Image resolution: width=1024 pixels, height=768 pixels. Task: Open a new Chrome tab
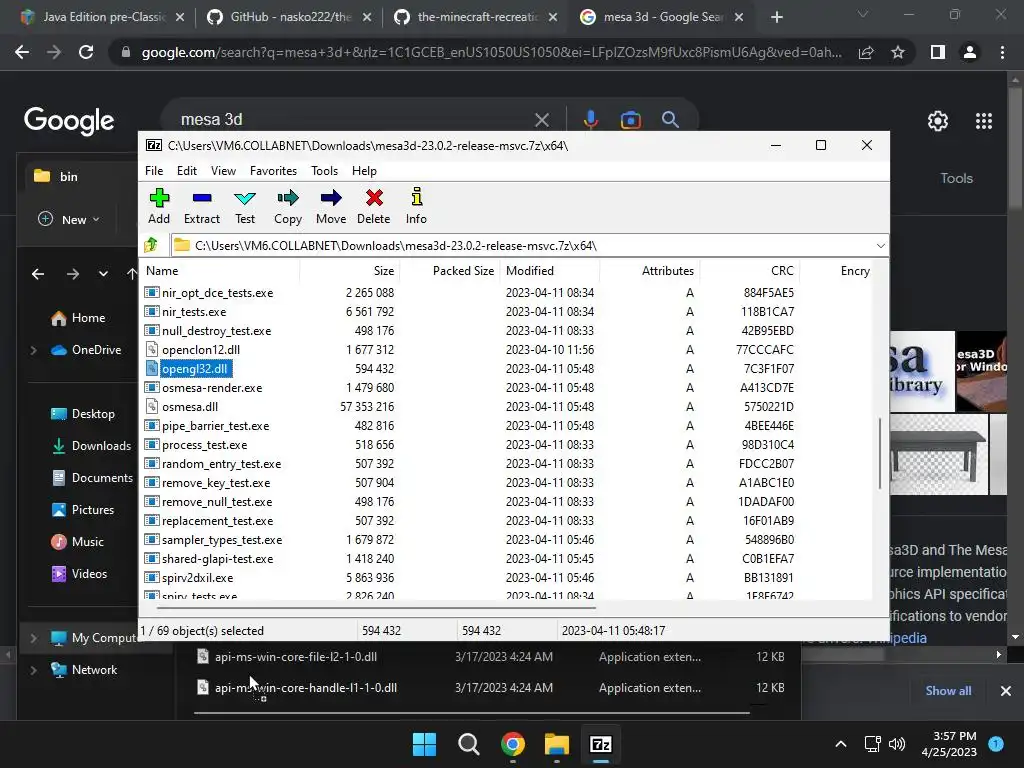point(776,17)
